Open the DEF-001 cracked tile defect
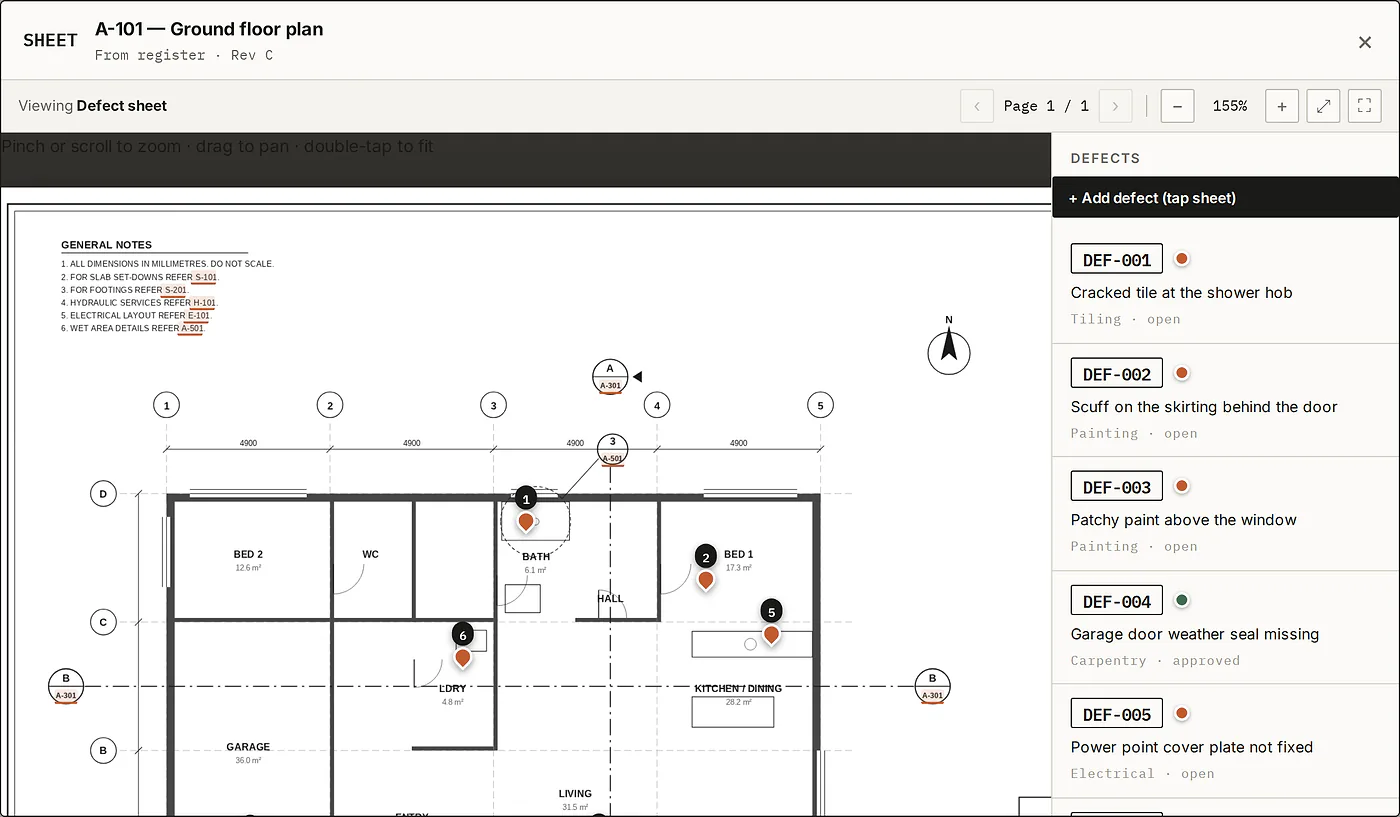Image resolution: width=1400 pixels, height=817 pixels. tap(1225, 286)
